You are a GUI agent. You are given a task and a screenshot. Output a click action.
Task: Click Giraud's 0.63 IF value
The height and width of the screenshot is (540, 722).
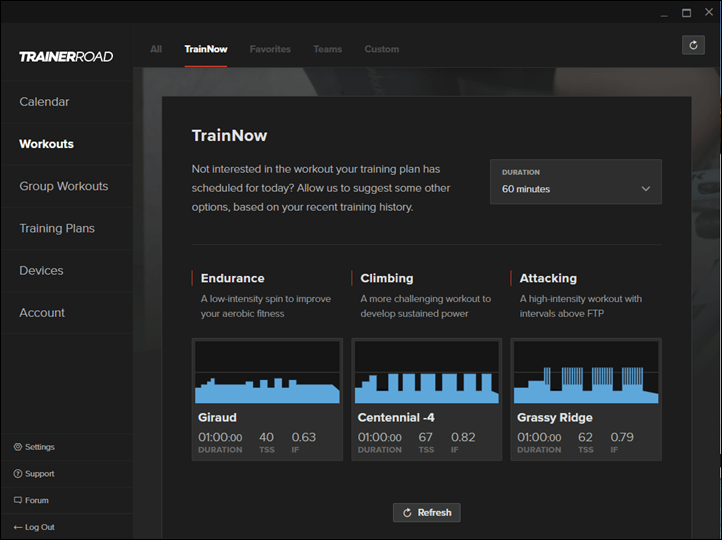tap(304, 437)
